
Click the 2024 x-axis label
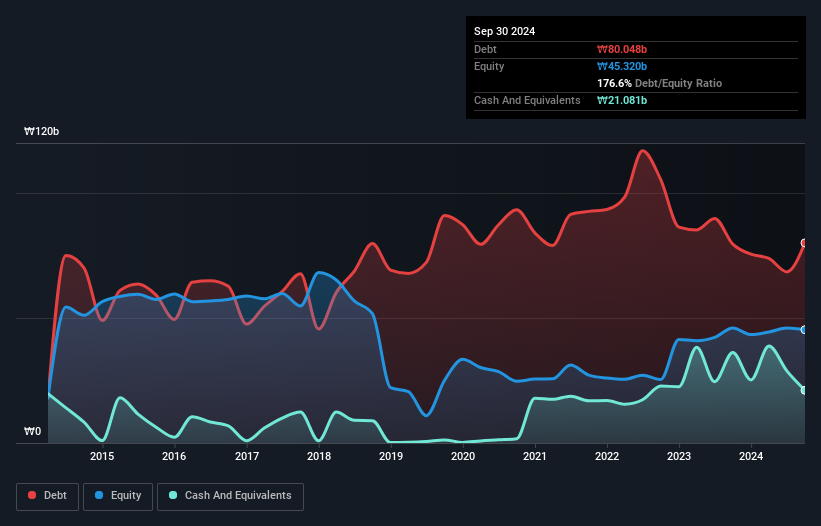[x=751, y=456]
